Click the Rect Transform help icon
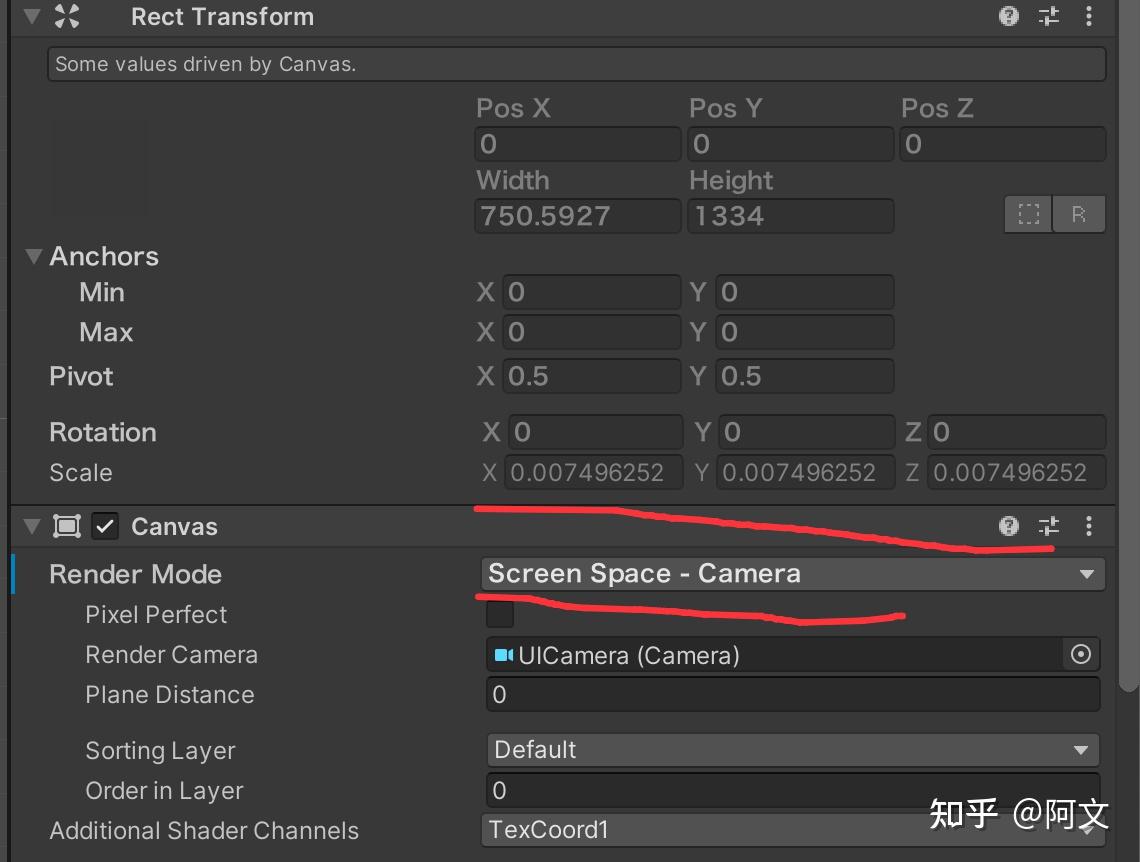 click(x=1008, y=16)
